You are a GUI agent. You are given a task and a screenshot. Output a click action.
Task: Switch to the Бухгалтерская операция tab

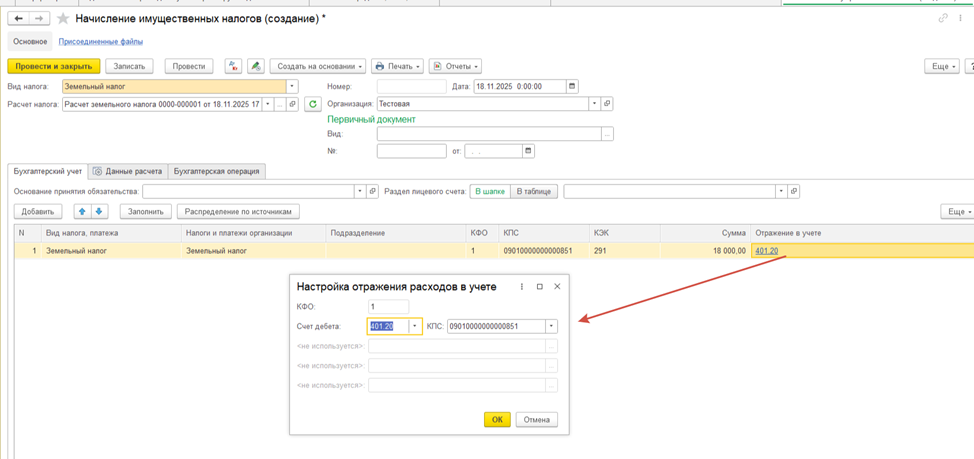click(217, 171)
